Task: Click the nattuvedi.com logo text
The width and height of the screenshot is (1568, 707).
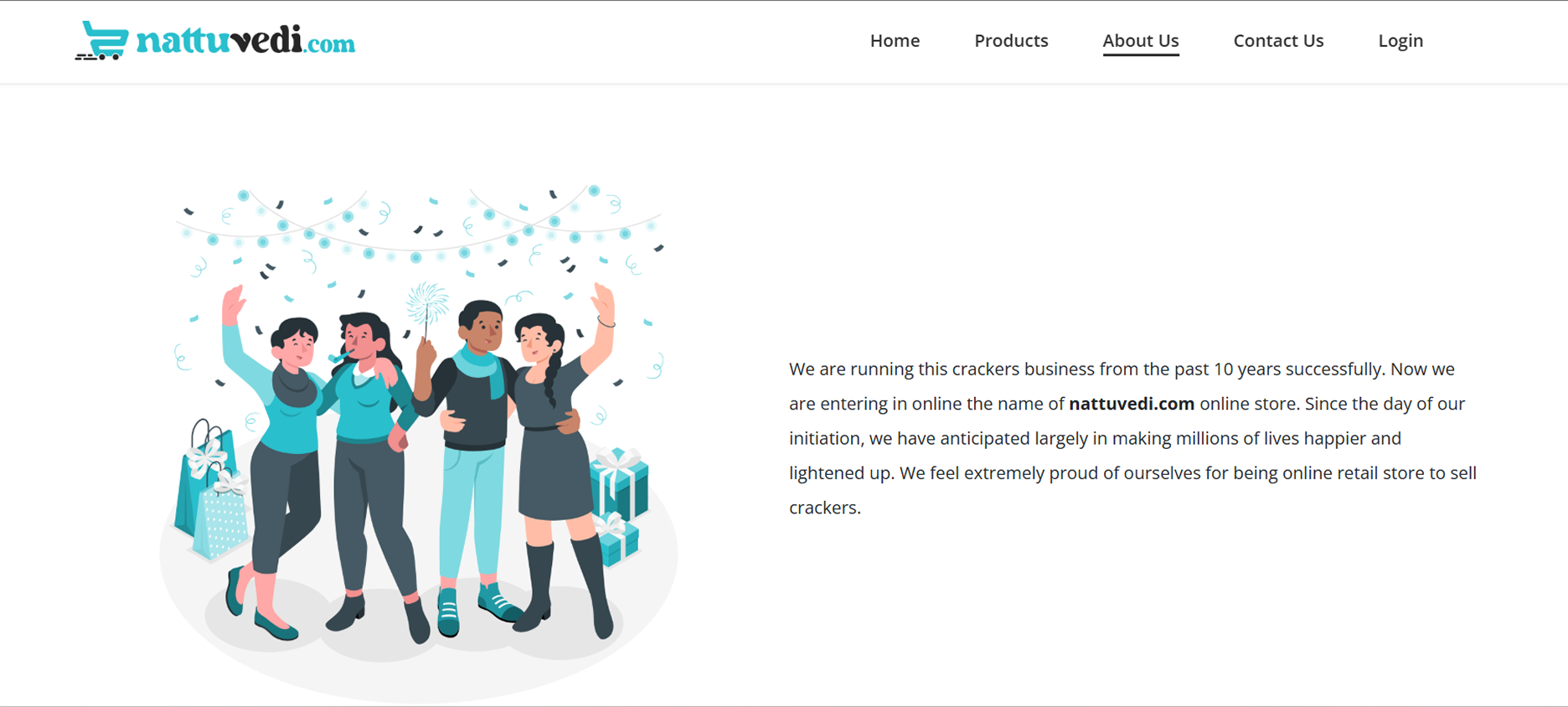Action: (245, 41)
